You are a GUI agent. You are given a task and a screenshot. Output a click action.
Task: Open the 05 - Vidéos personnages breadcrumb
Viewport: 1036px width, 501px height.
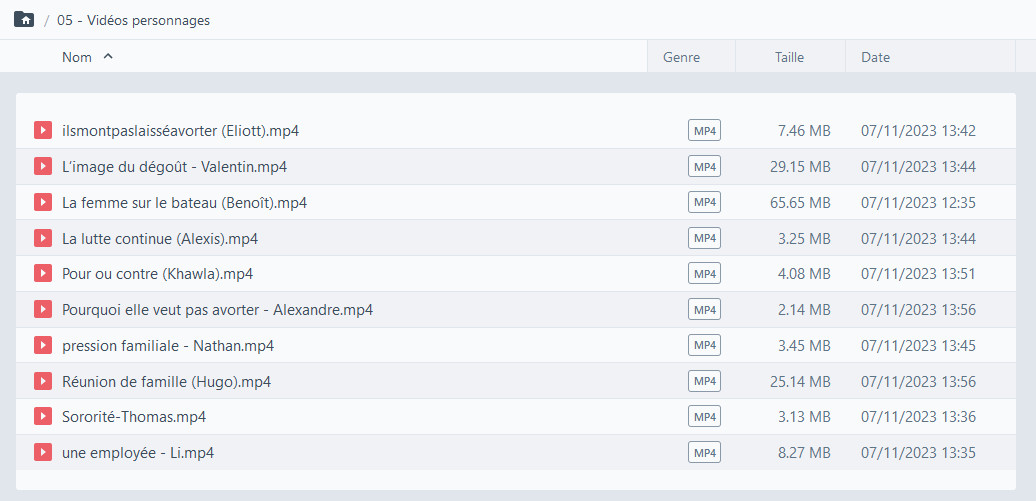point(133,20)
